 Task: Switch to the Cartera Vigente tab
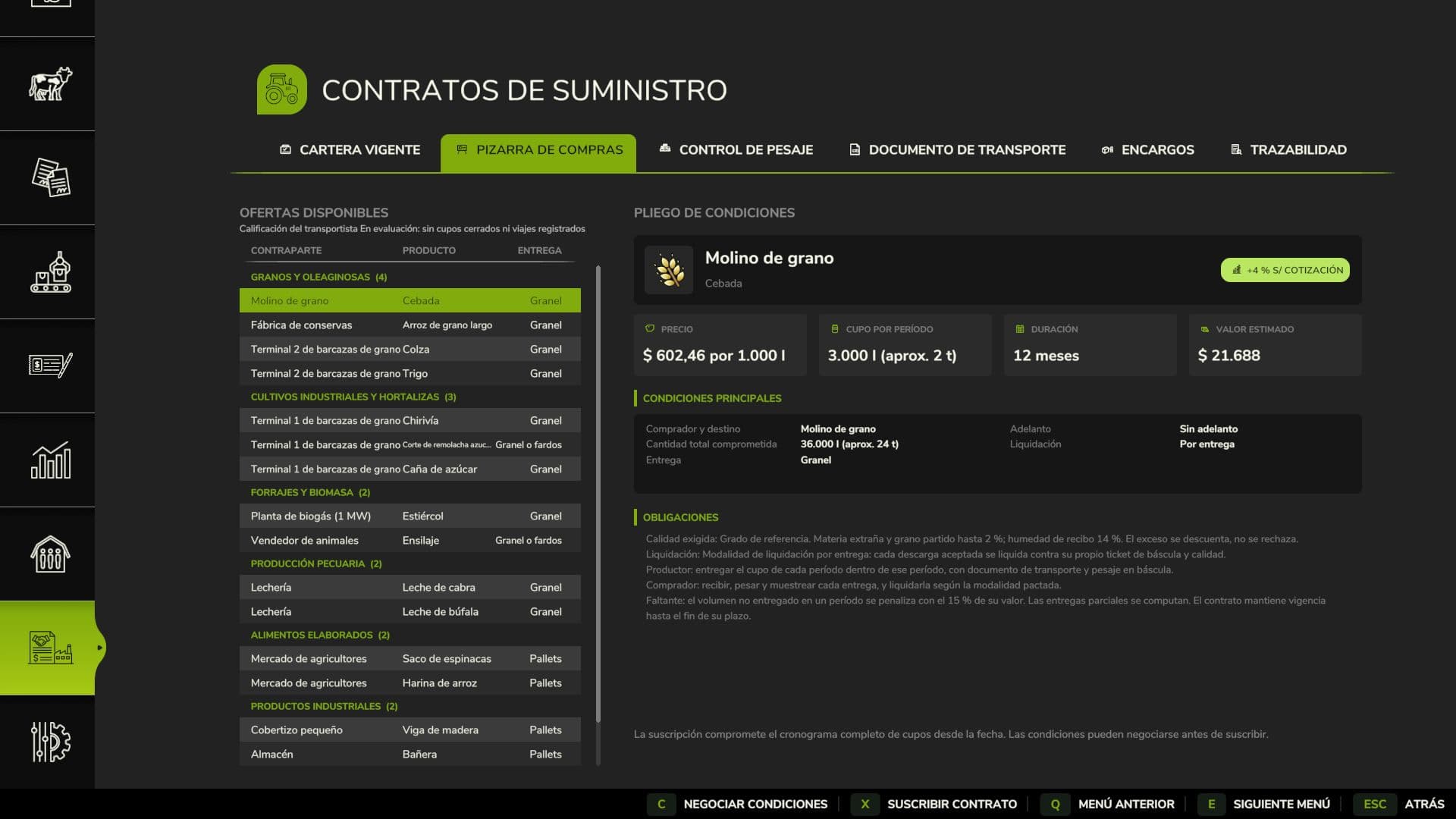tap(350, 150)
